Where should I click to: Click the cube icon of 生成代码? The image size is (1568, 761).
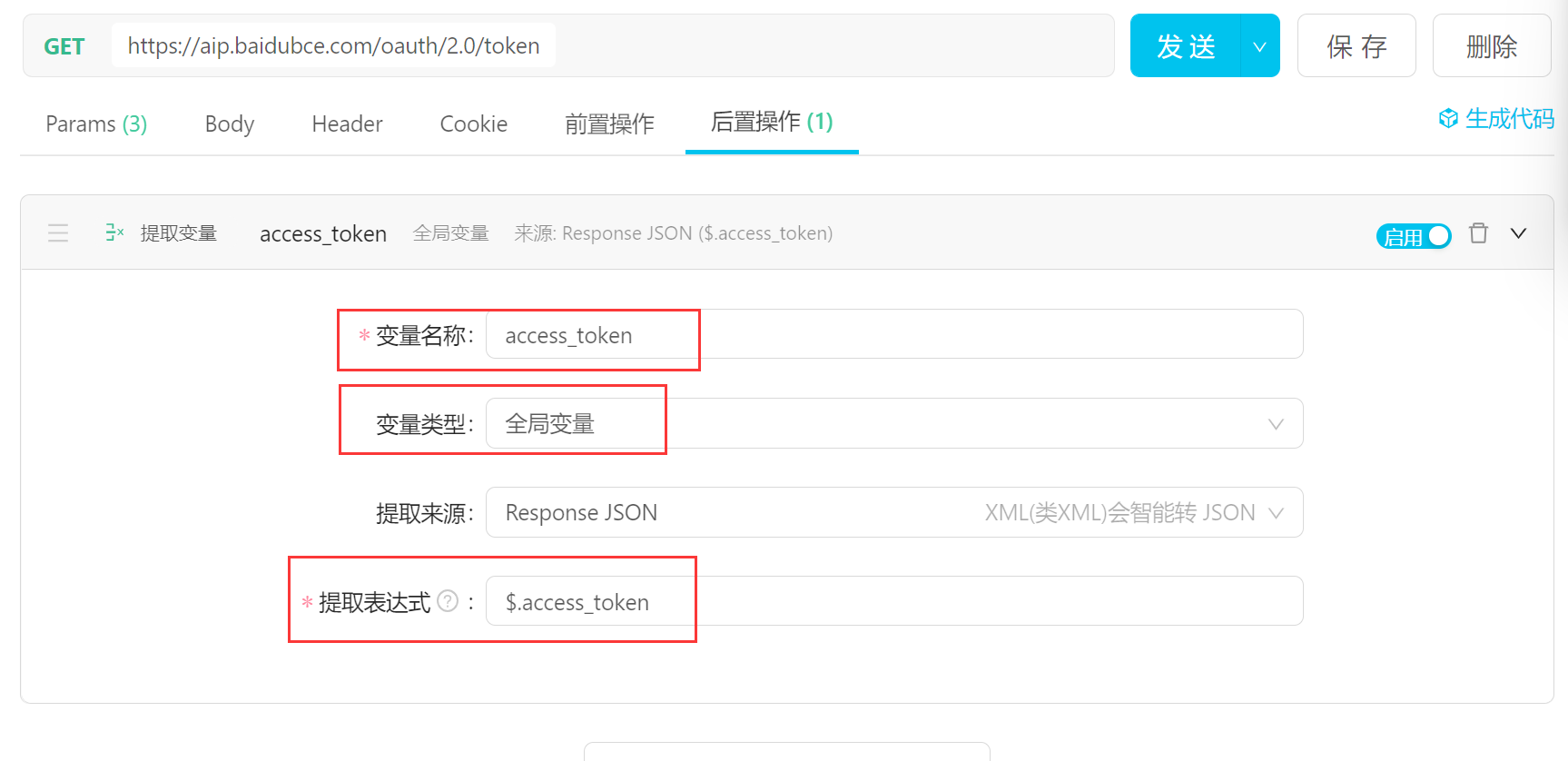(1448, 119)
